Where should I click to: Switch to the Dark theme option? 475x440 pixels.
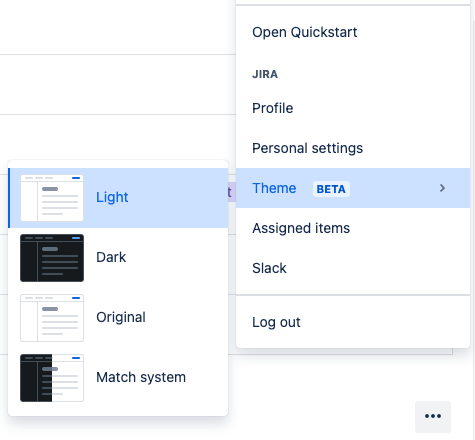[x=118, y=258]
